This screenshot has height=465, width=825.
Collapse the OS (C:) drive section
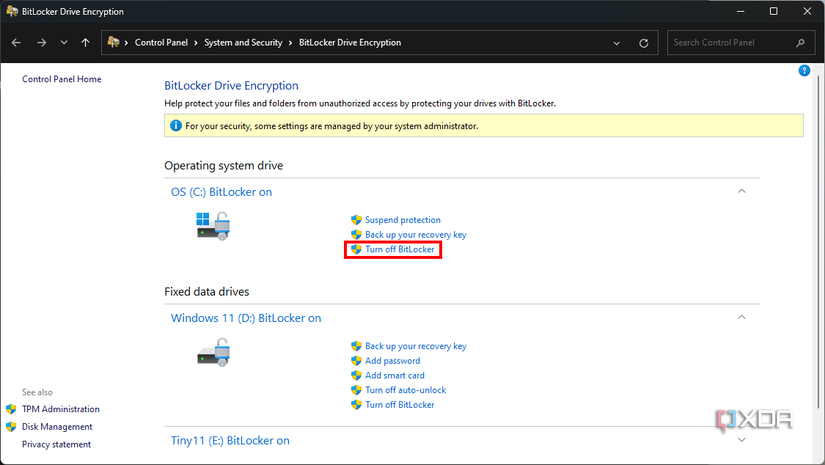[741, 190]
